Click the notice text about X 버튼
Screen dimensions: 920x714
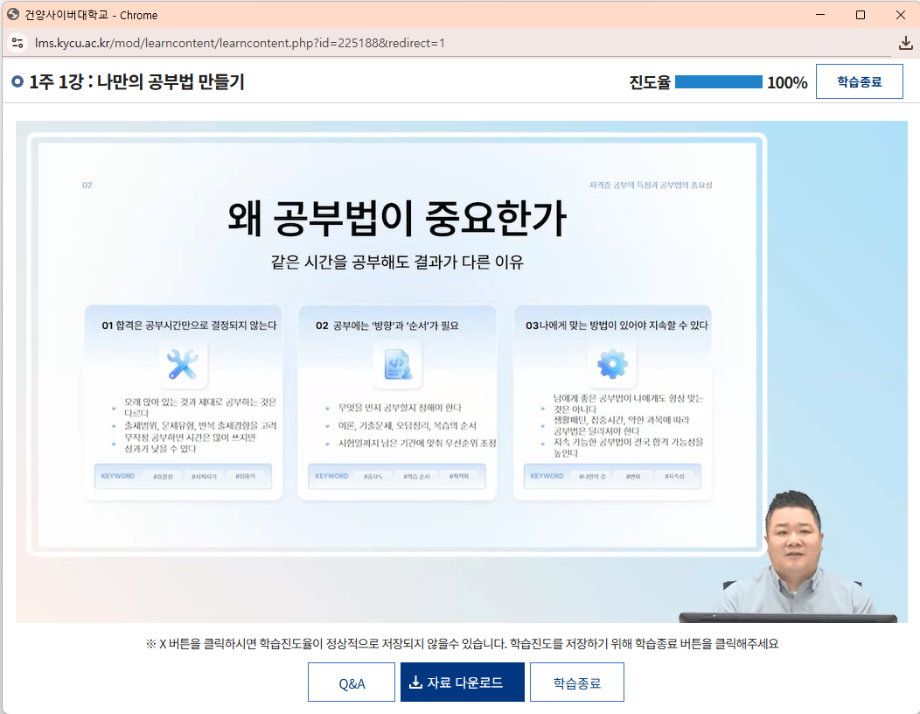click(462, 644)
